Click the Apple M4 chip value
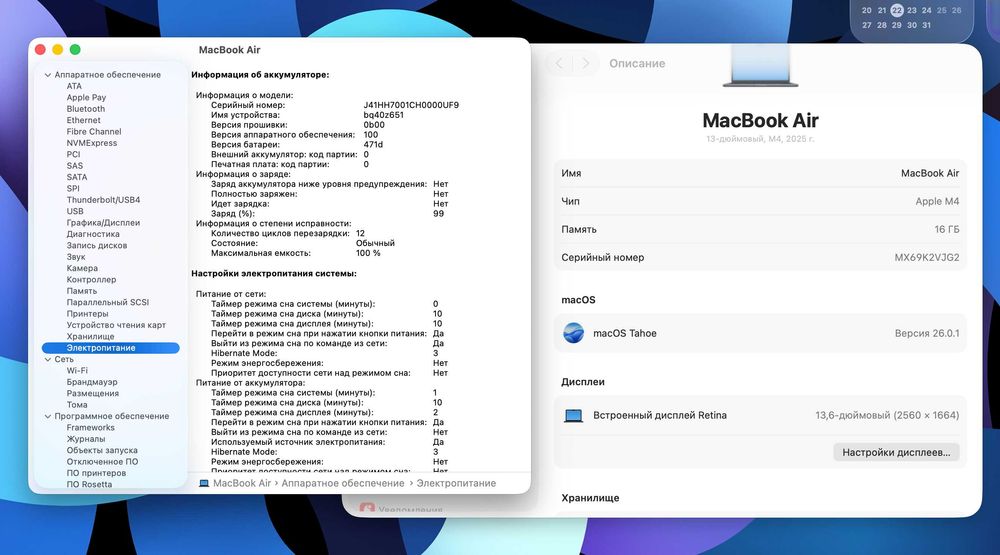1000x555 pixels. 937,202
